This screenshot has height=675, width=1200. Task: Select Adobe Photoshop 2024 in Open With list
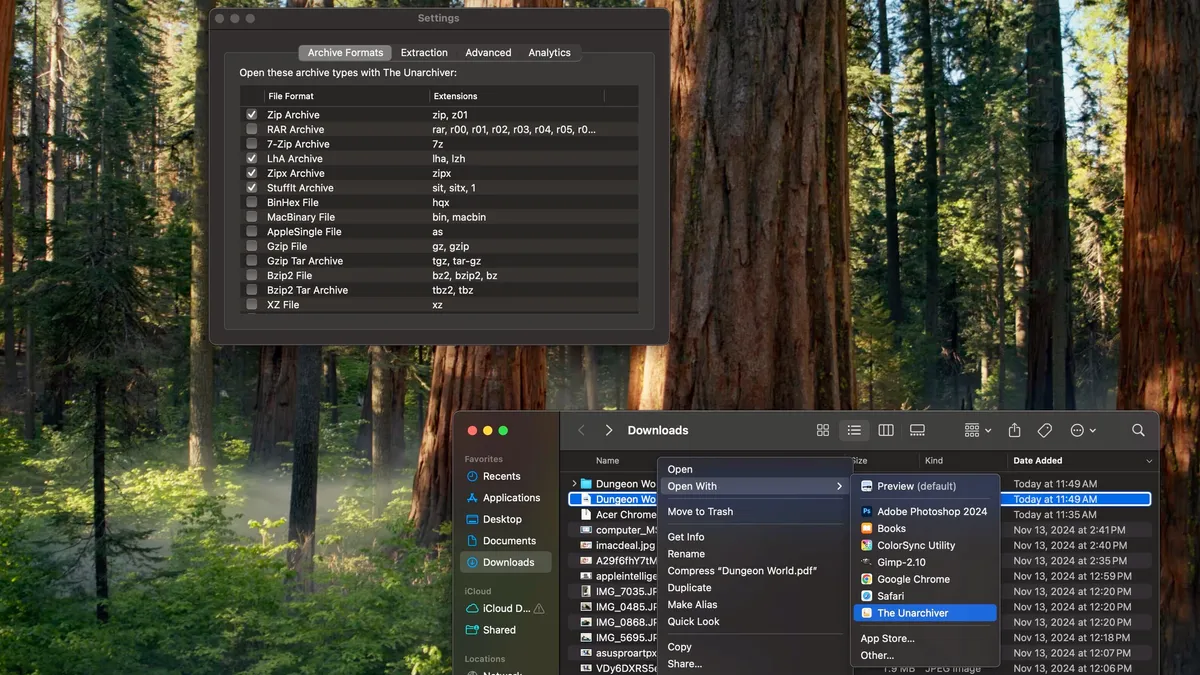tap(931, 511)
